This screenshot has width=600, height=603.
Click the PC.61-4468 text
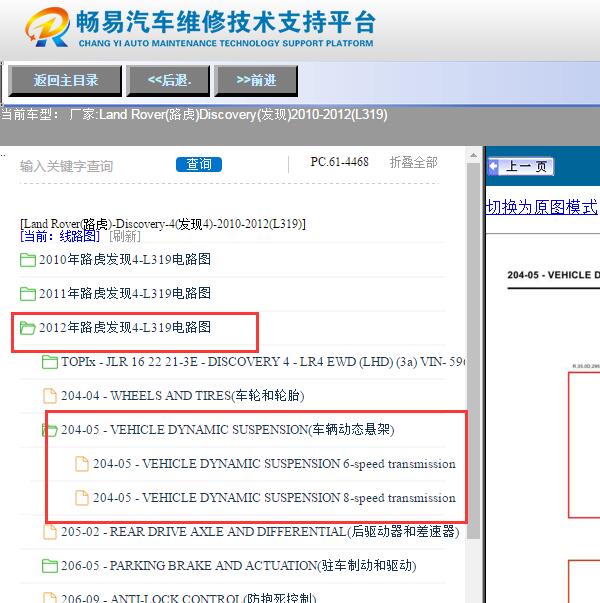(x=339, y=162)
